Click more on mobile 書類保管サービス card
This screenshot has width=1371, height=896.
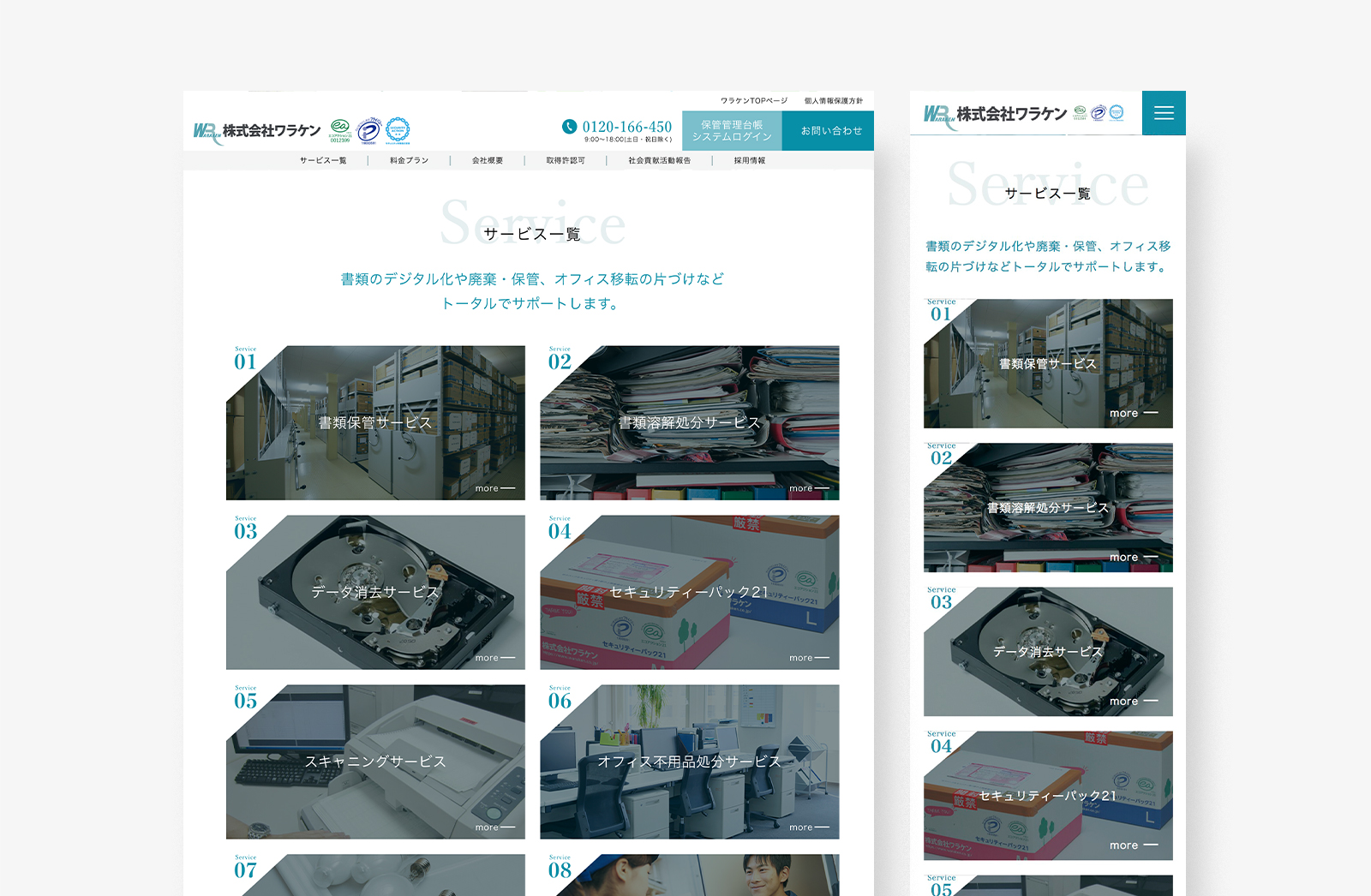(x=1134, y=413)
